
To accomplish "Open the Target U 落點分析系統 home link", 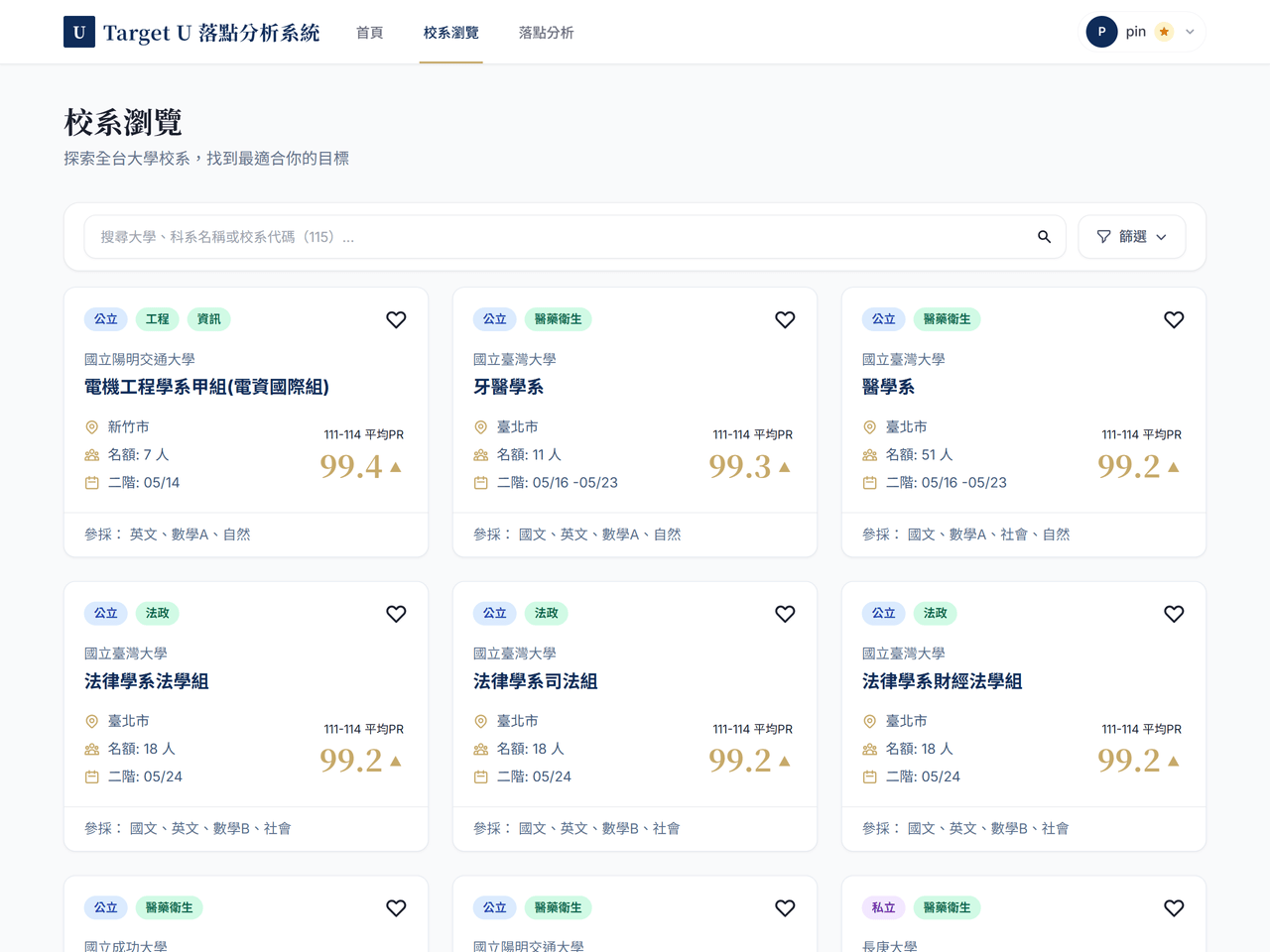I will click(x=191, y=32).
